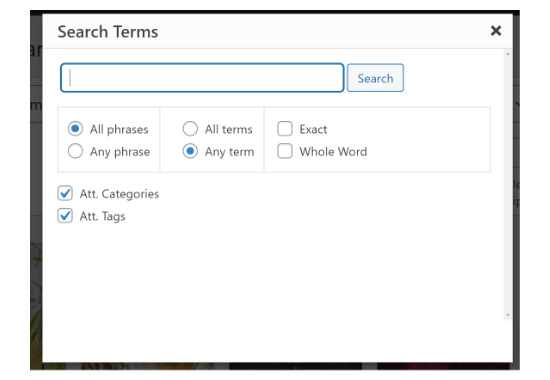The height and width of the screenshot is (380, 550).
Task: Tick the Whole Word checkbox
Action: [x=285, y=151]
